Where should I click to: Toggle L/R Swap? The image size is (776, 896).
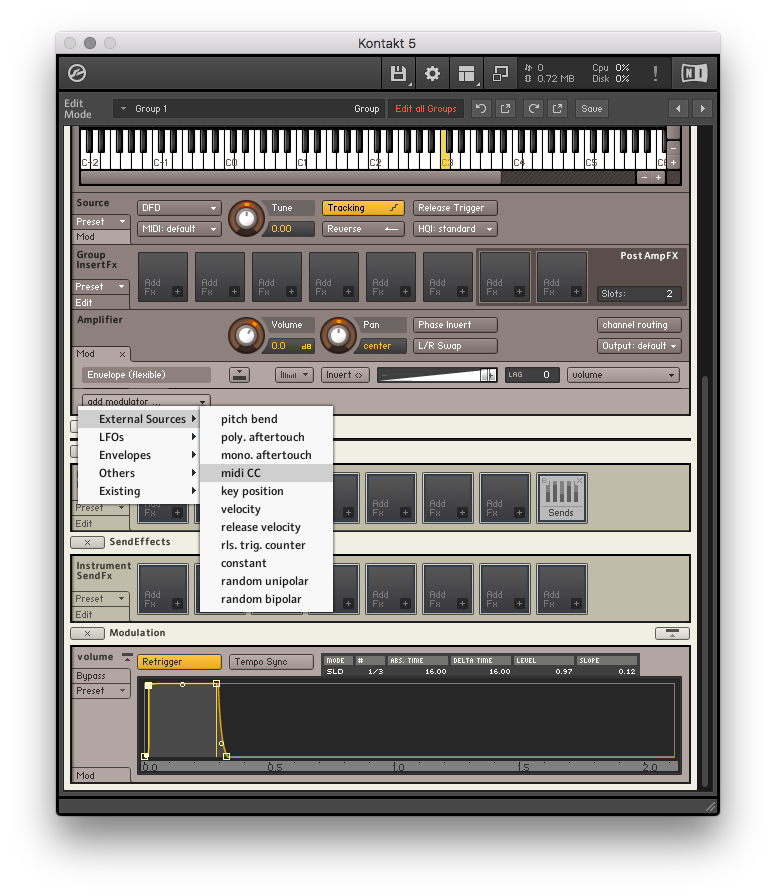[455, 346]
